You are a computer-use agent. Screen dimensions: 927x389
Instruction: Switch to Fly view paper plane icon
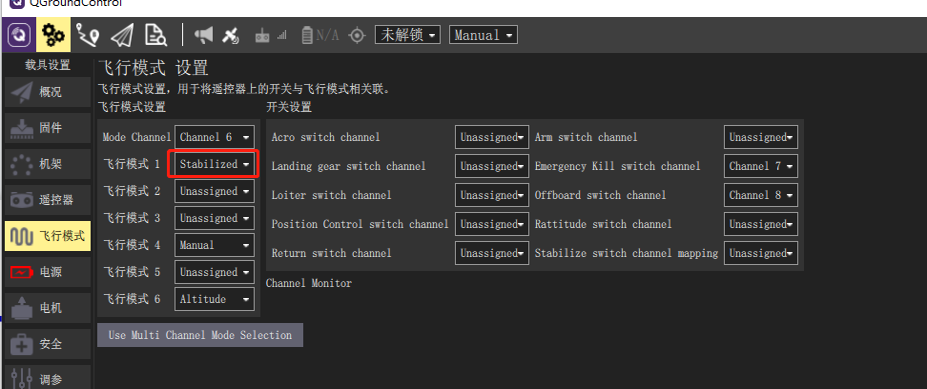point(122,35)
